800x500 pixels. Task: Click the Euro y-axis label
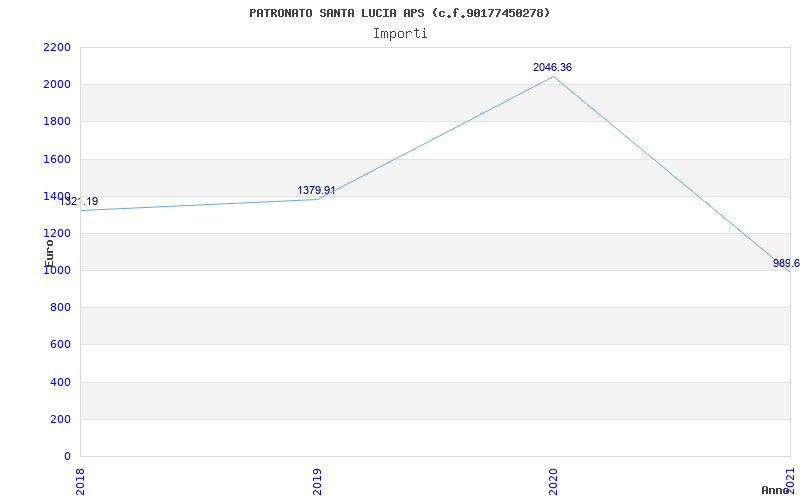pos(49,251)
